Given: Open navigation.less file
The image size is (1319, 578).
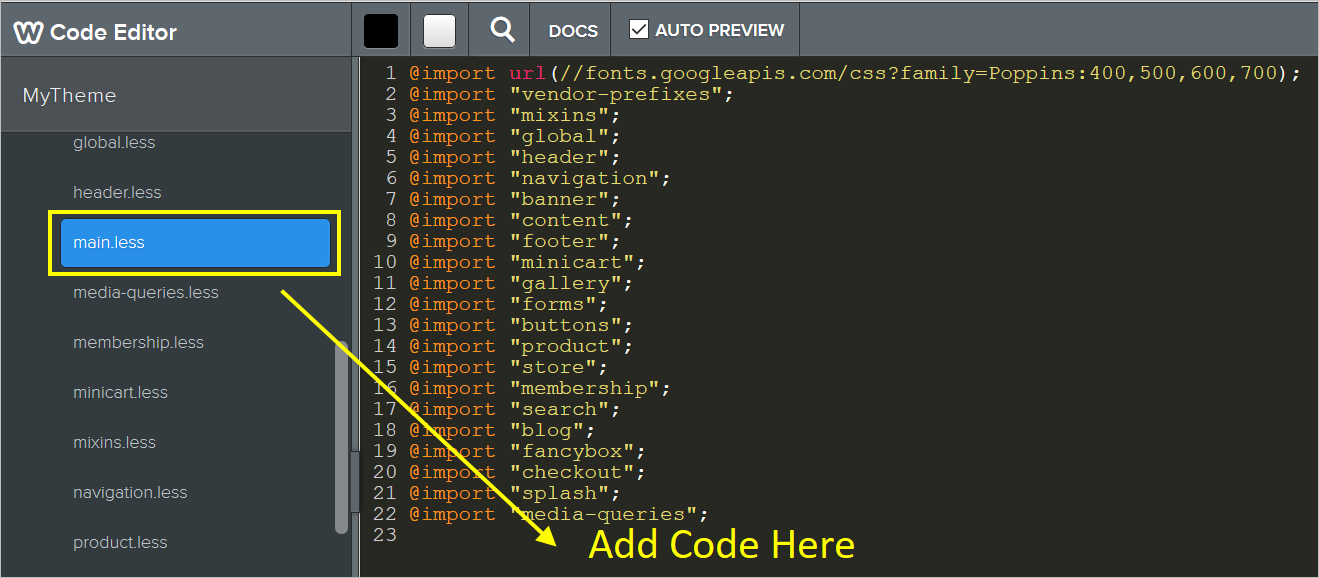Looking at the screenshot, I should (130, 493).
